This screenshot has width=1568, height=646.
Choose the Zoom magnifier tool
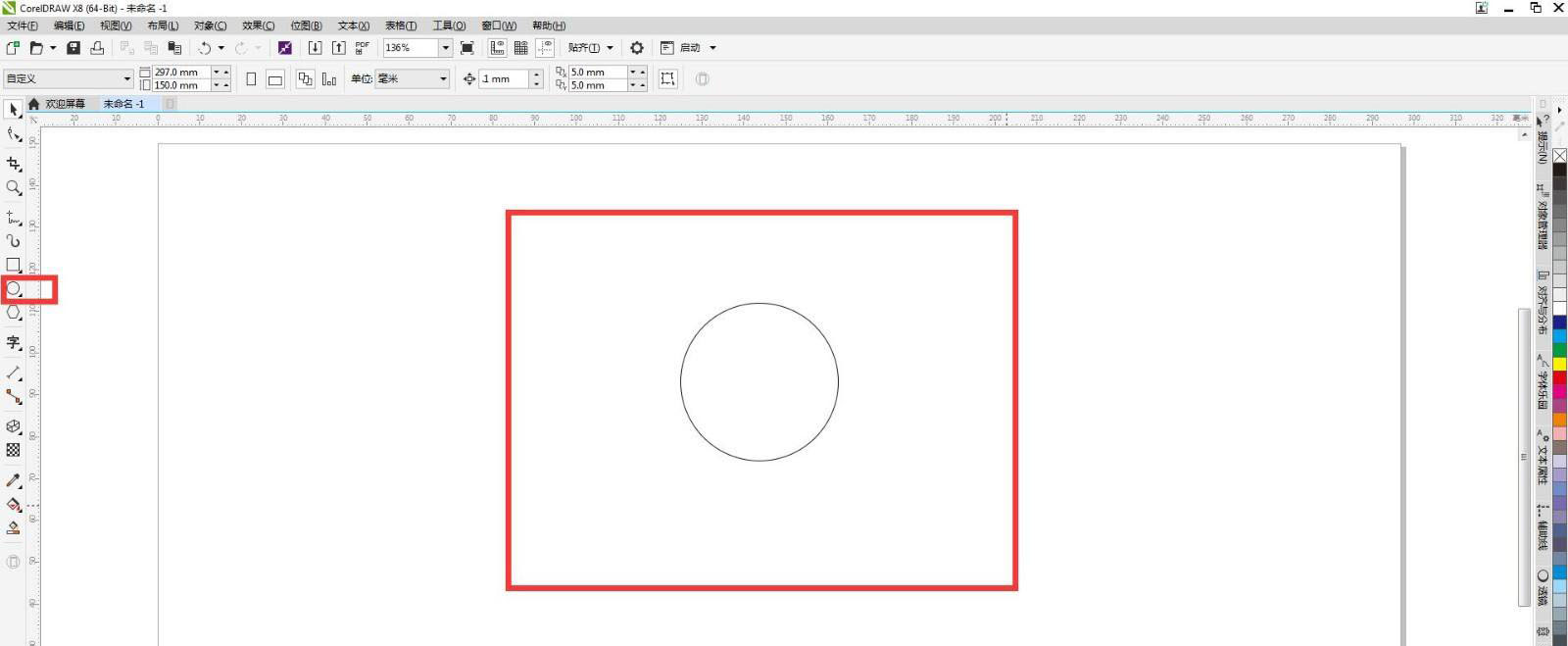(x=14, y=187)
